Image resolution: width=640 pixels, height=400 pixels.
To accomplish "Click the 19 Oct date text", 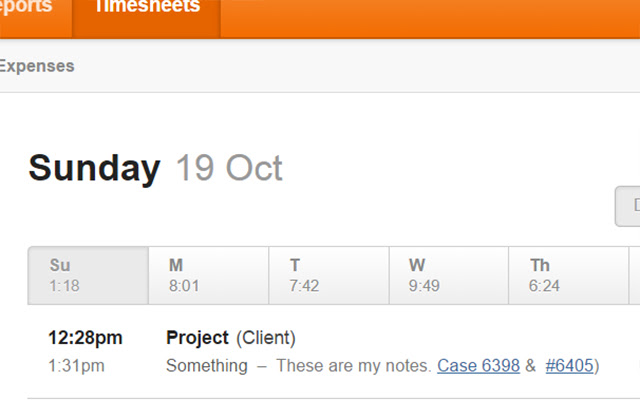I will click(229, 168).
